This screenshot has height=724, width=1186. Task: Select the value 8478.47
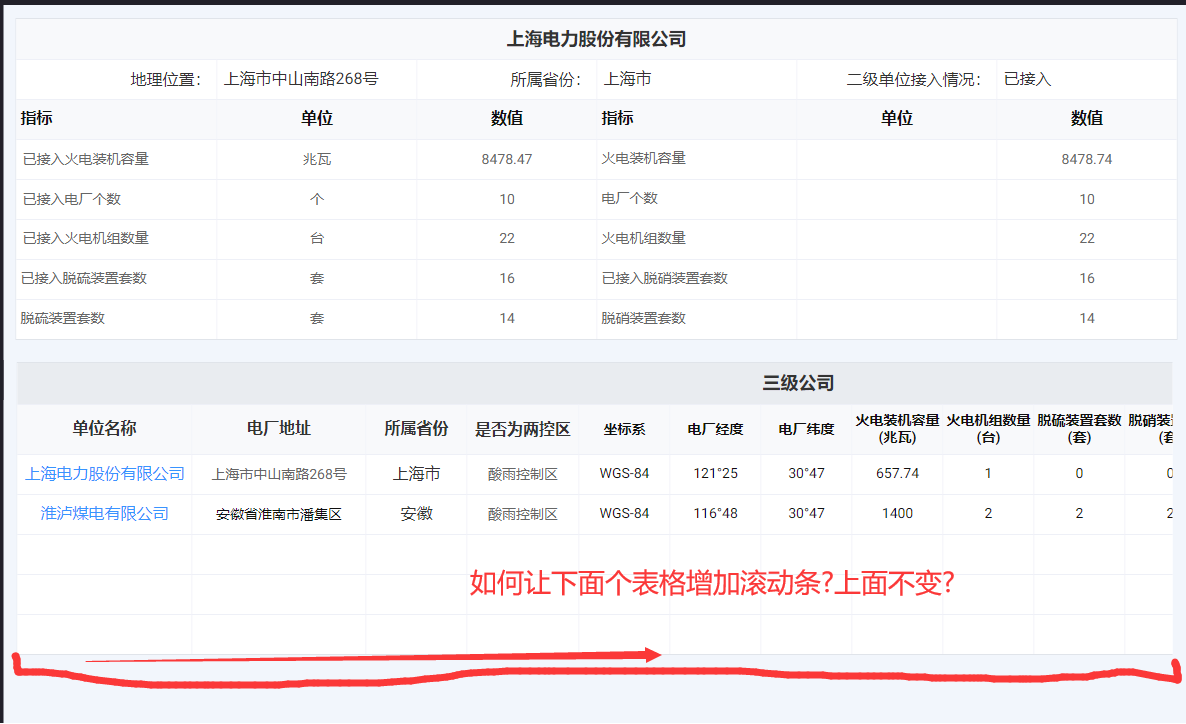(507, 159)
